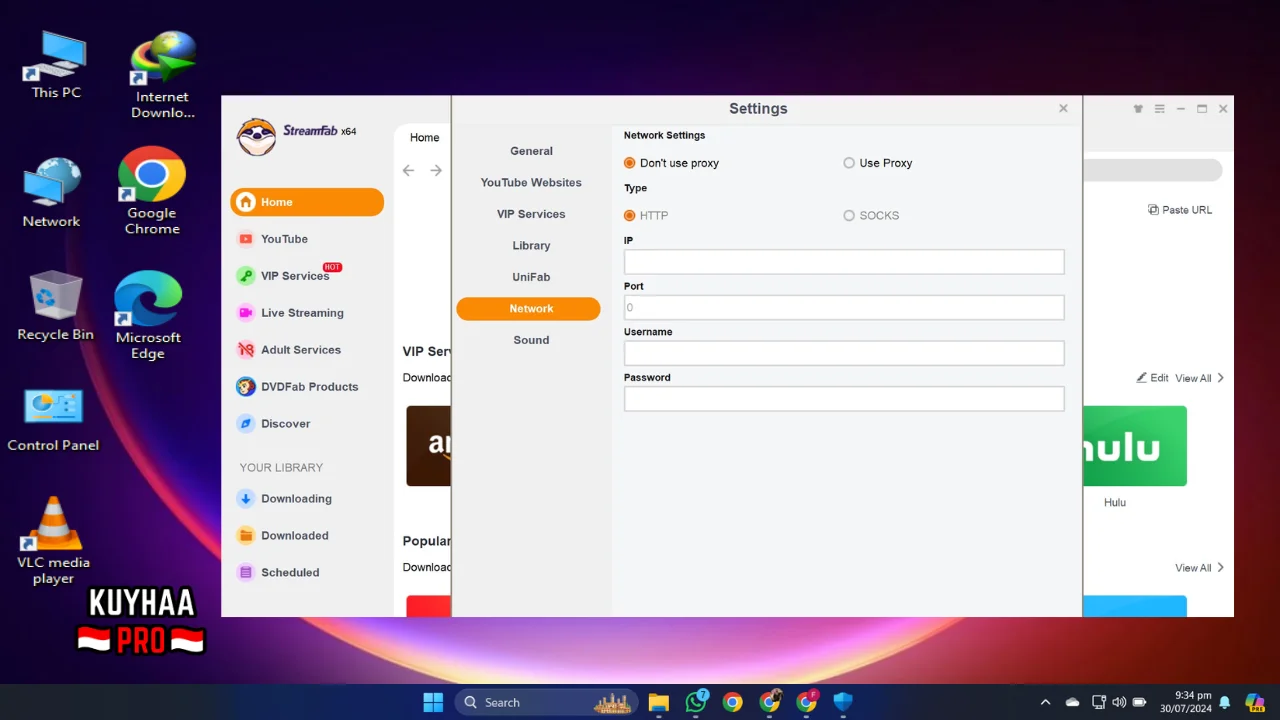
Task: Open Internet Download Manager shortcut
Action: [x=163, y=75]
